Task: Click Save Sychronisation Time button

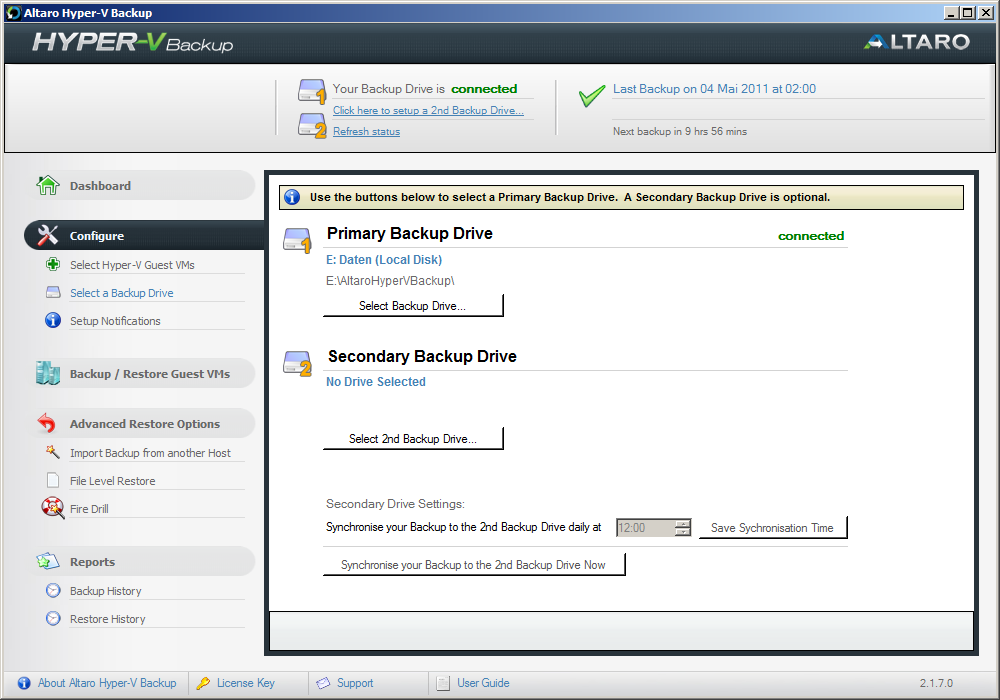Action: (x=773, y=528)
